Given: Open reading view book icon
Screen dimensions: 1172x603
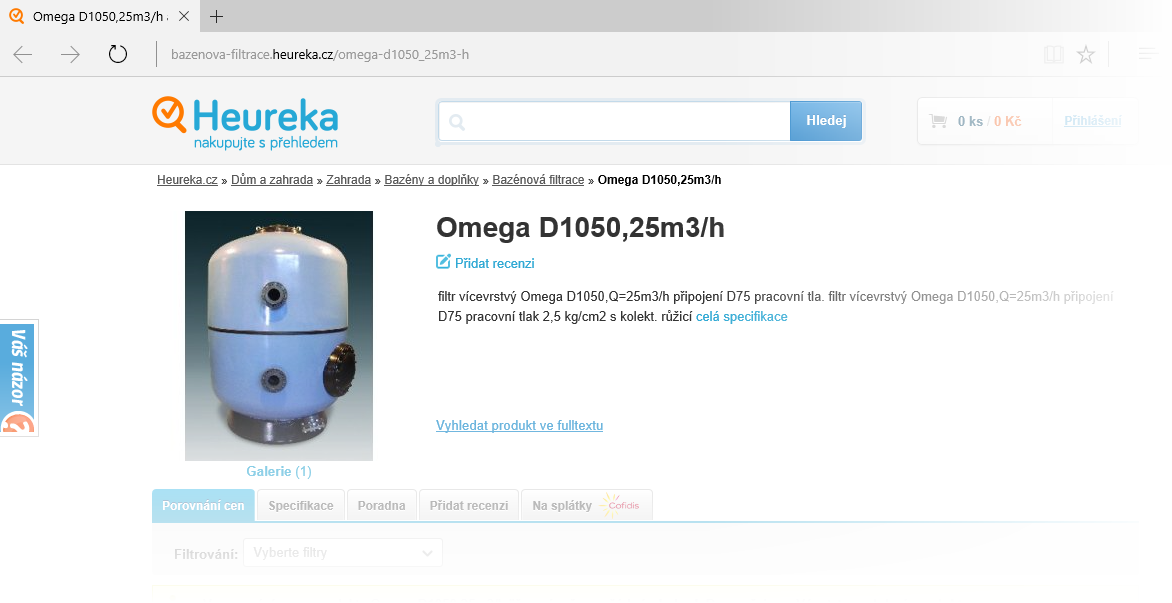Looking at the screenshot, I should click(x=1054, y=55).
